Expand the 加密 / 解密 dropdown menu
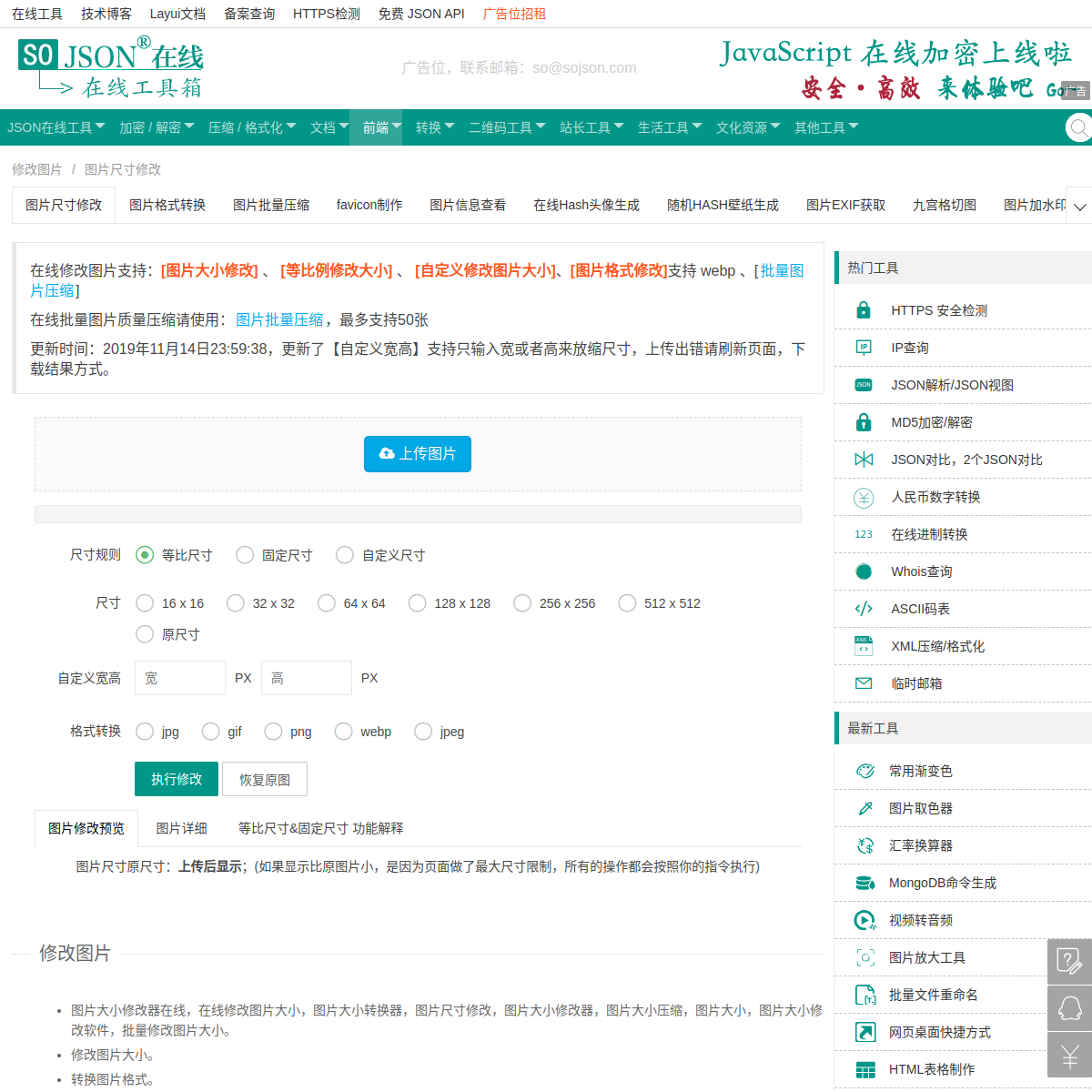Viewport: 1092px width, 1092px height. (157, 127)
